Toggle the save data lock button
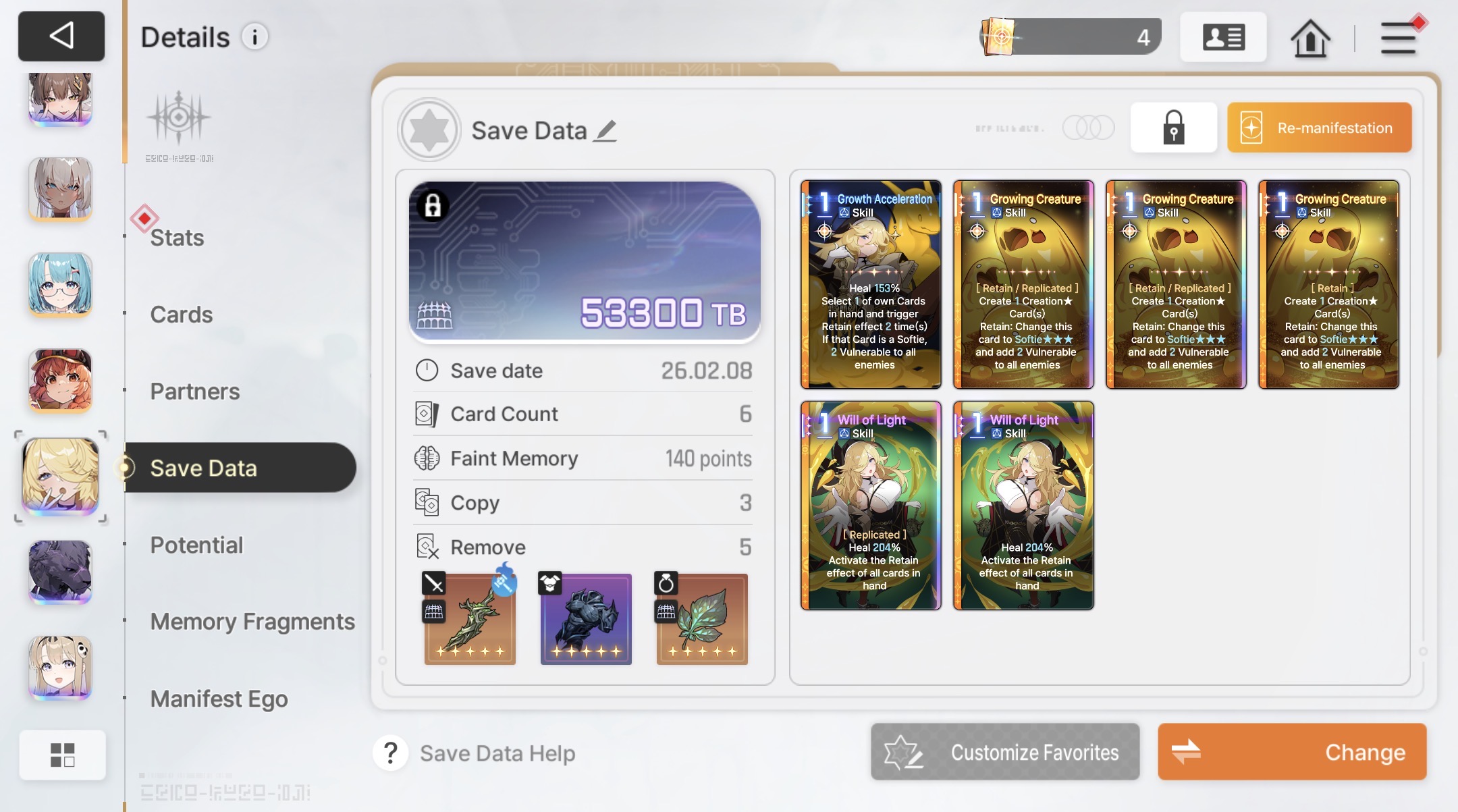Screen dimensions: 1458x812 [x=1174, y=128]
